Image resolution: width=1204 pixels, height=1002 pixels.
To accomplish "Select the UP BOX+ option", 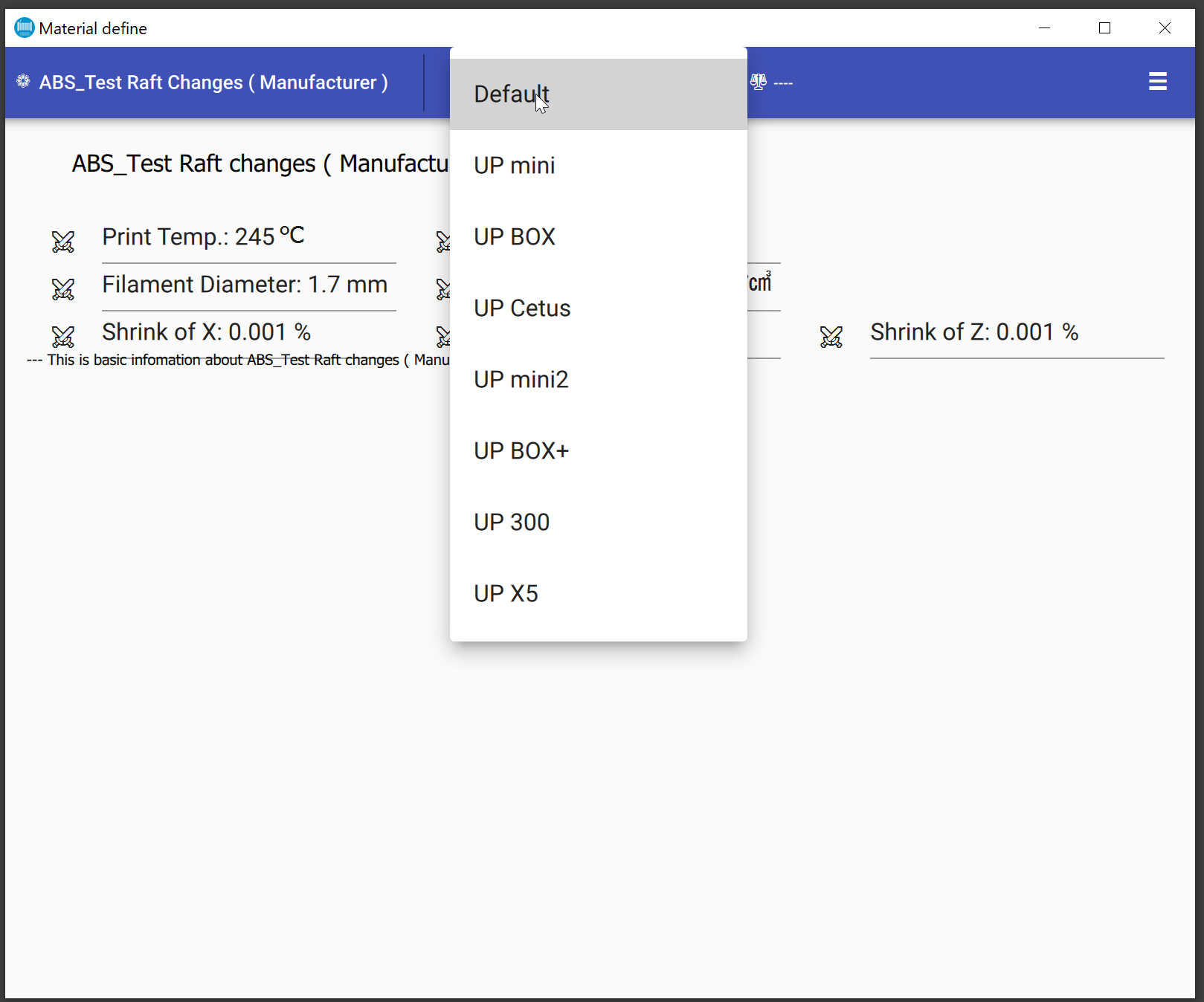I will 599,451.
